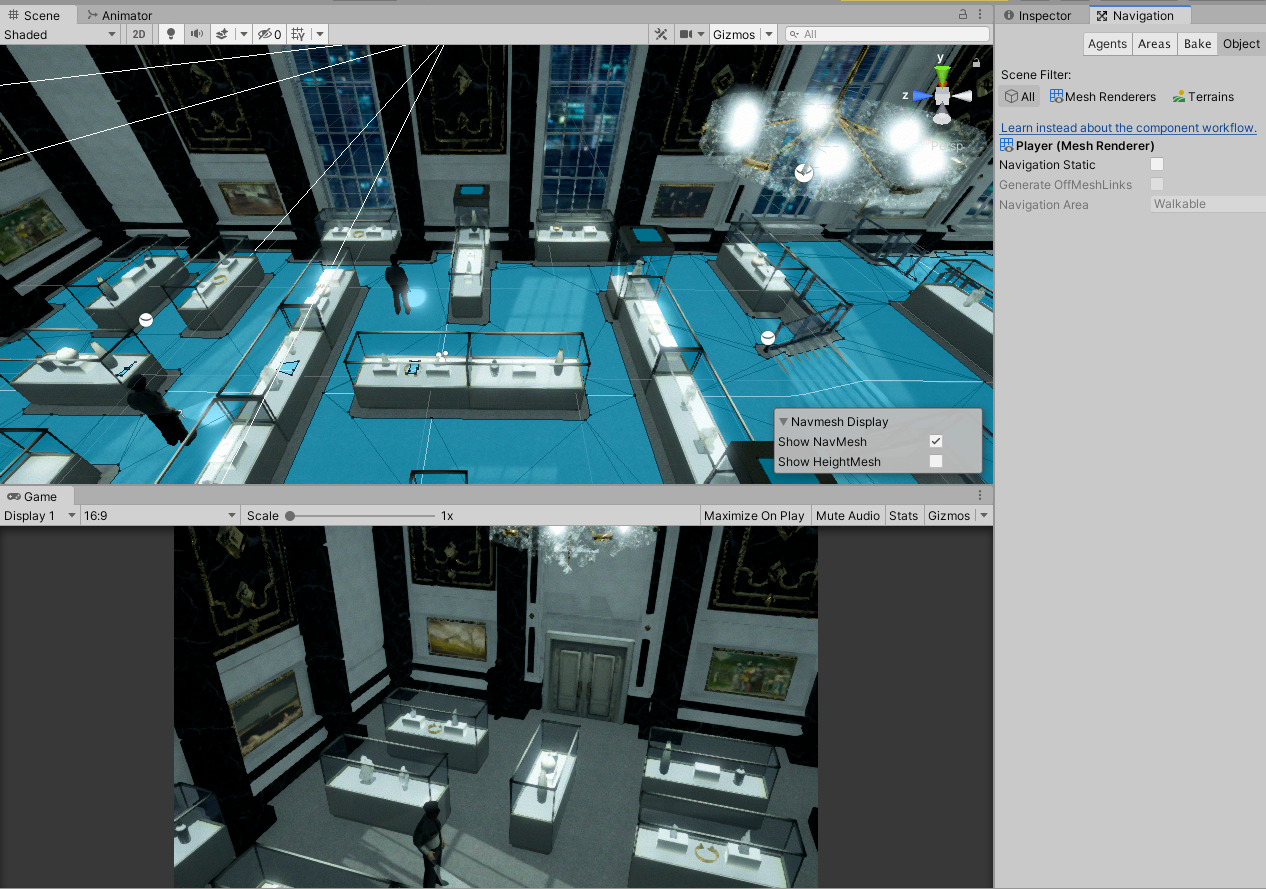This screenshot has width=1266, height=889.
Task: Open the Game panel three-dot options menu
Action: pos(980,496)
